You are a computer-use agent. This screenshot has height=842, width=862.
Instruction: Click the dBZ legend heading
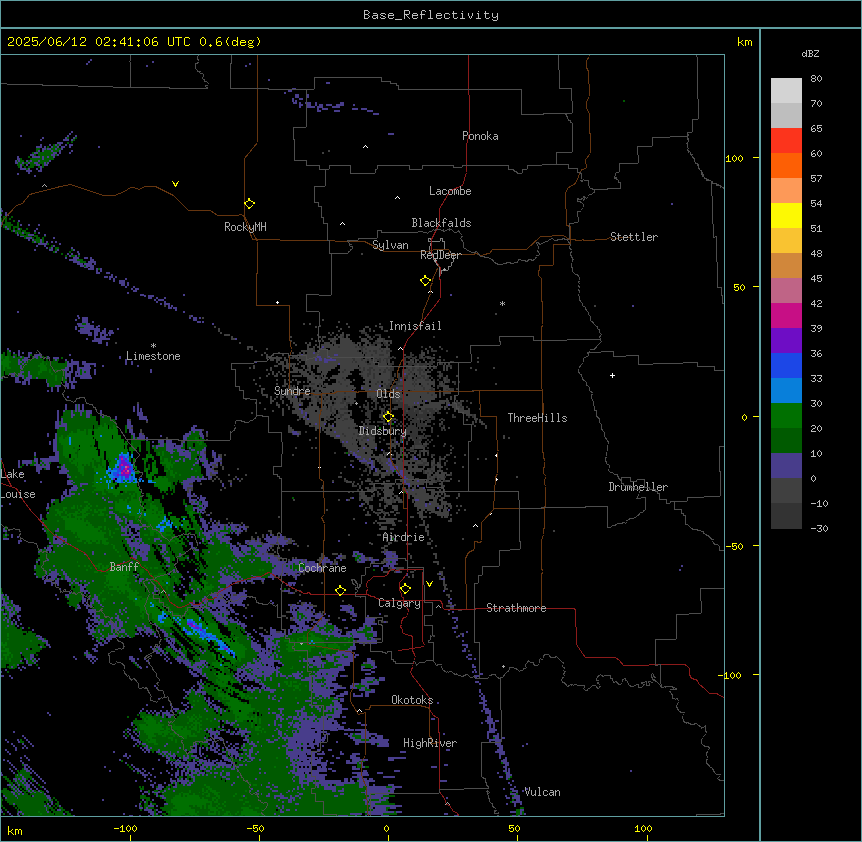(x=810, y=54)
